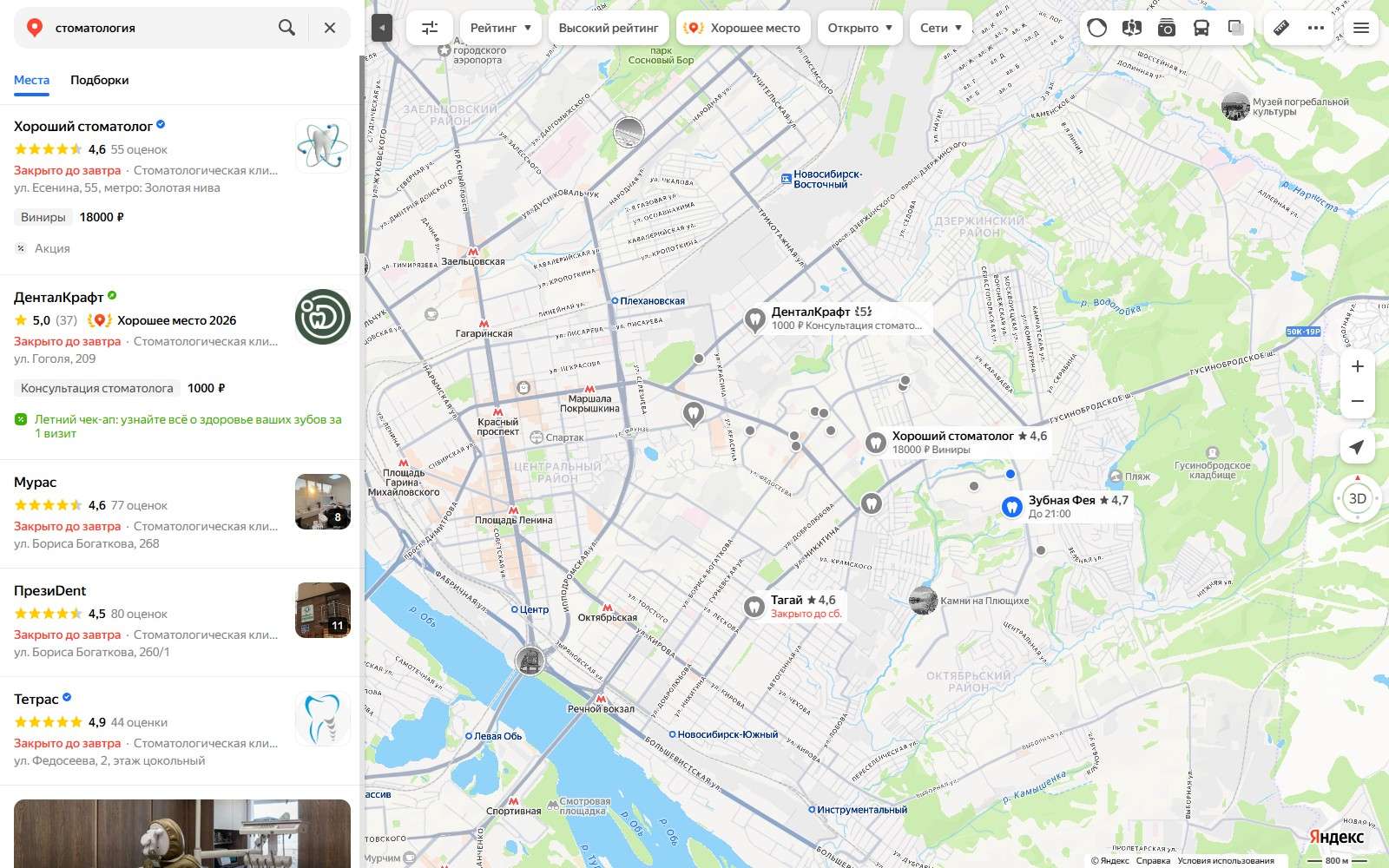The height and width of the screenshot is (868, 1389).
Task: Click the Хороший стоматолог logo thumbnail
Action: pyautogui.click(x=323, y=146)
